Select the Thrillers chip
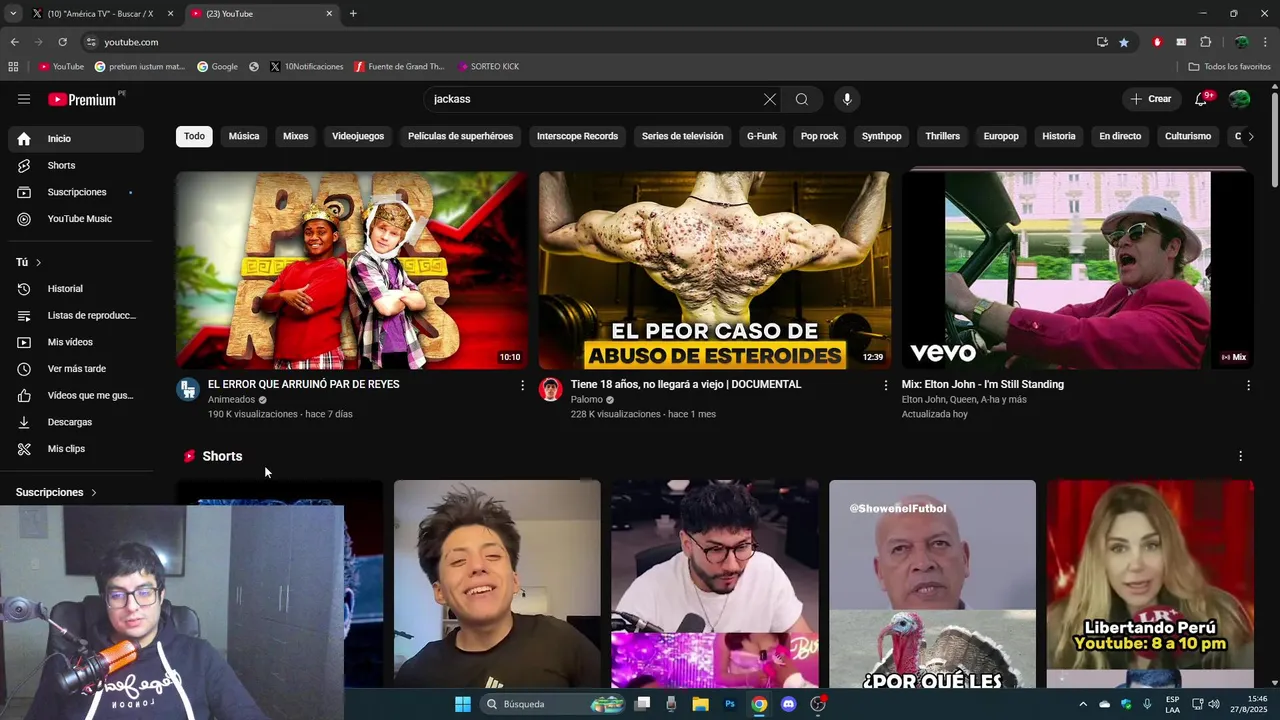1280x720 pixels. [942, 136]
